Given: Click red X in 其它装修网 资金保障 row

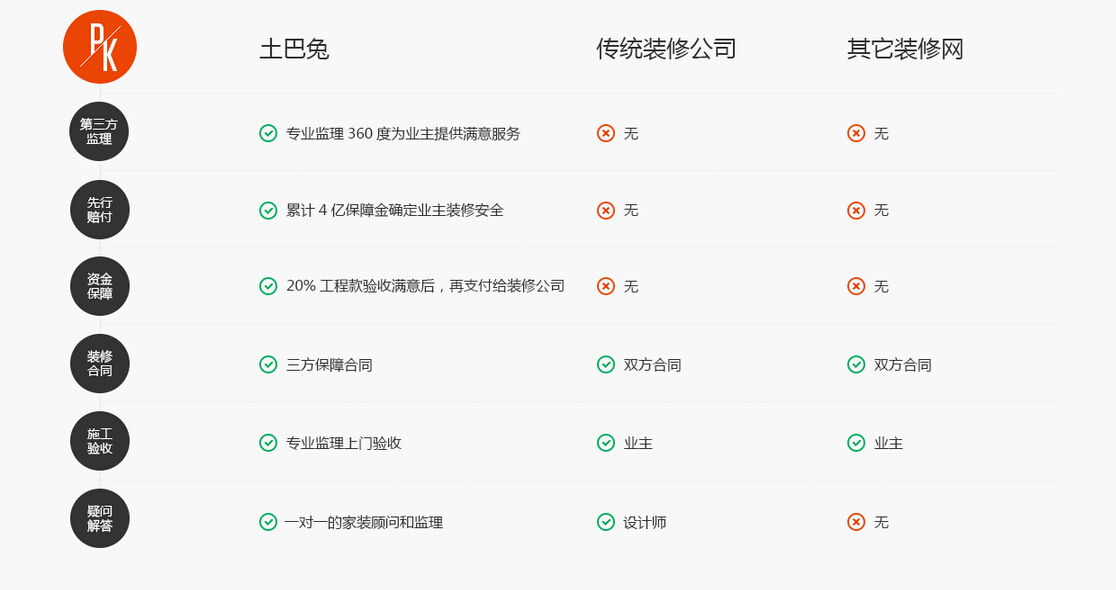Looking at the screenshot, I should [856, 286].
